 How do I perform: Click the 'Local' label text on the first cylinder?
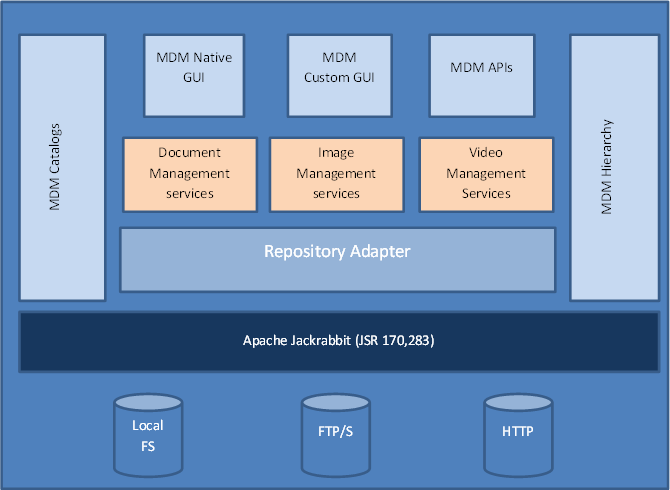[148, 425]
